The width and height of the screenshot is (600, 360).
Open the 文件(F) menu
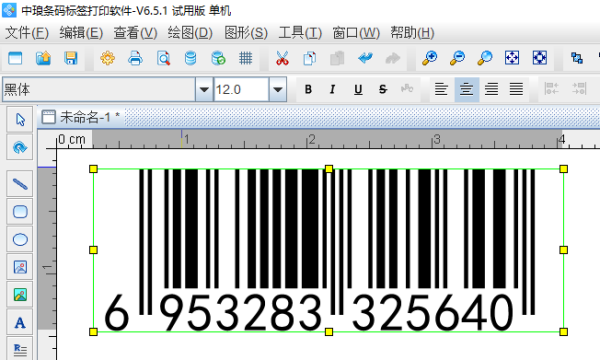coord(27,33)
